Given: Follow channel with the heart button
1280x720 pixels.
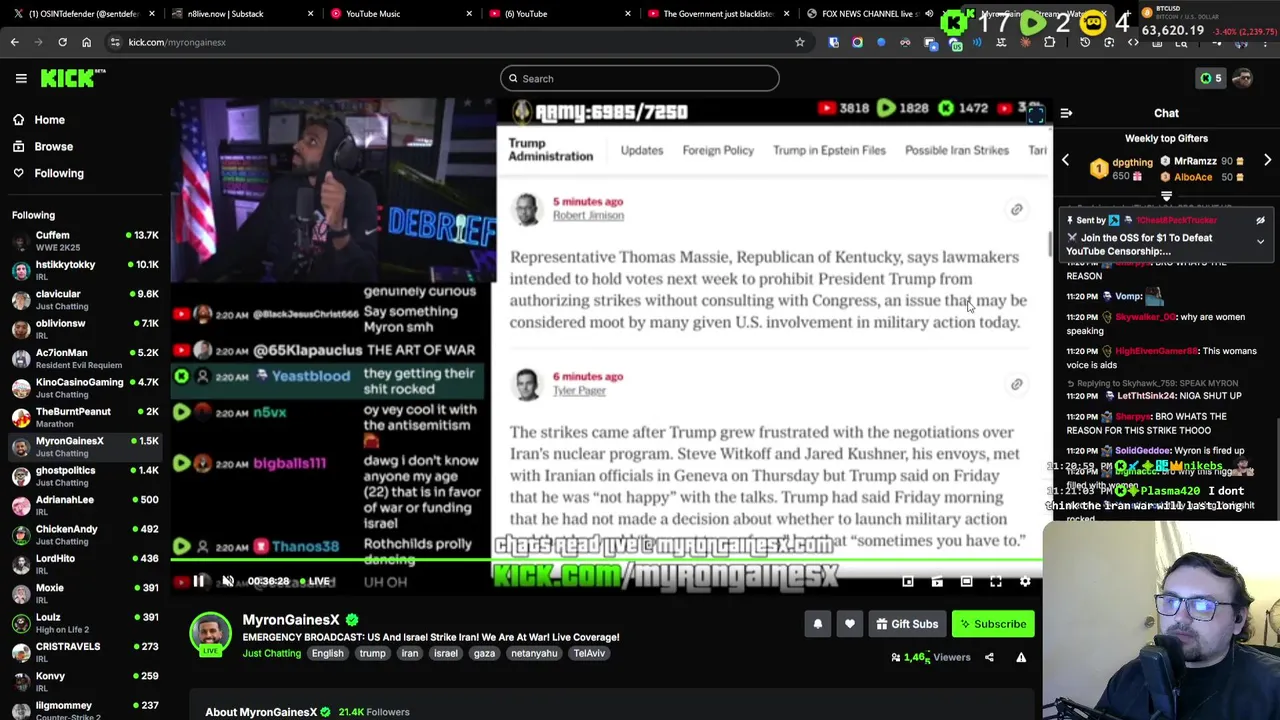Looking at the screenshot, I should (x=850, y=624).
